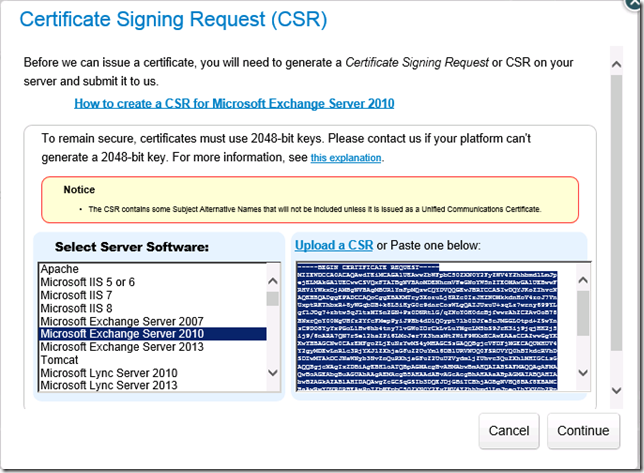Click the server list scrollbar thumb
Image resolution: width=644 pixels, height=473 pixels.
tap(272, 299)
